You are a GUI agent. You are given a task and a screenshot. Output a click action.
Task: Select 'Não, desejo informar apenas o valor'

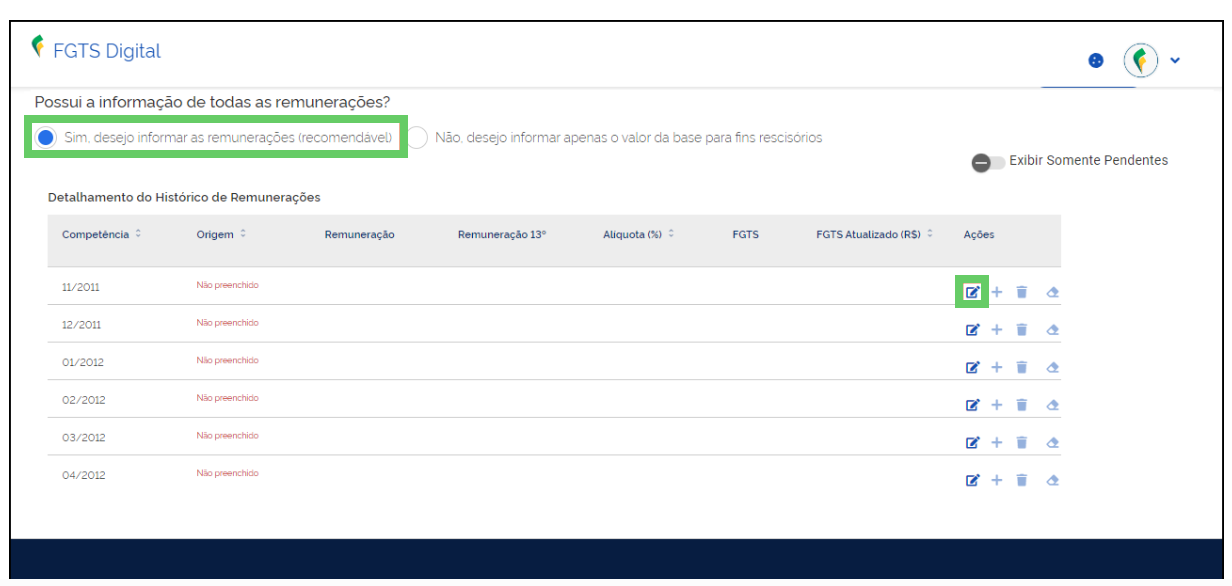[418, 137]
